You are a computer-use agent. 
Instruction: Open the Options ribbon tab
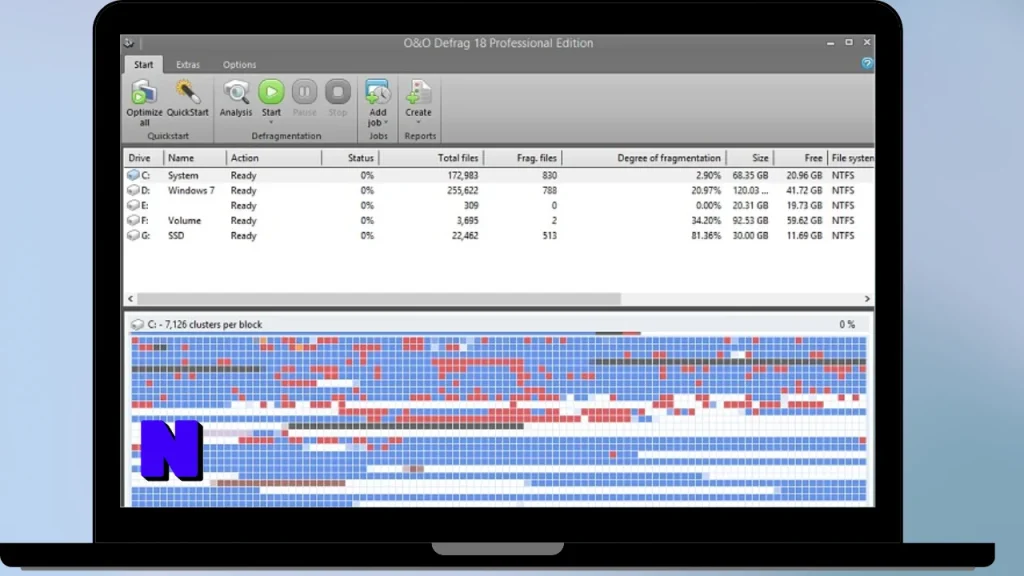click(x=240, y=65)
